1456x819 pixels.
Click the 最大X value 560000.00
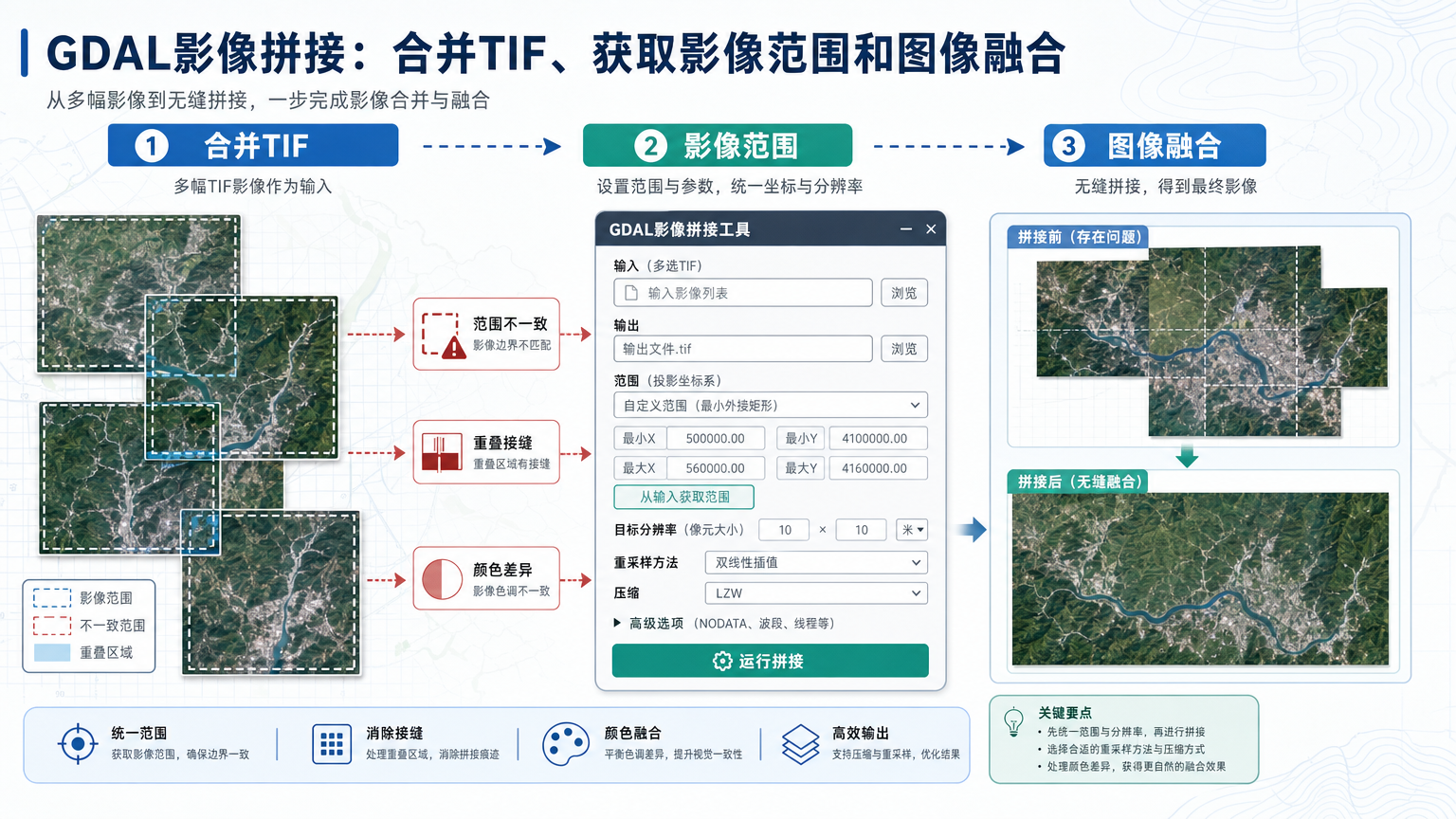click(716, 468)
